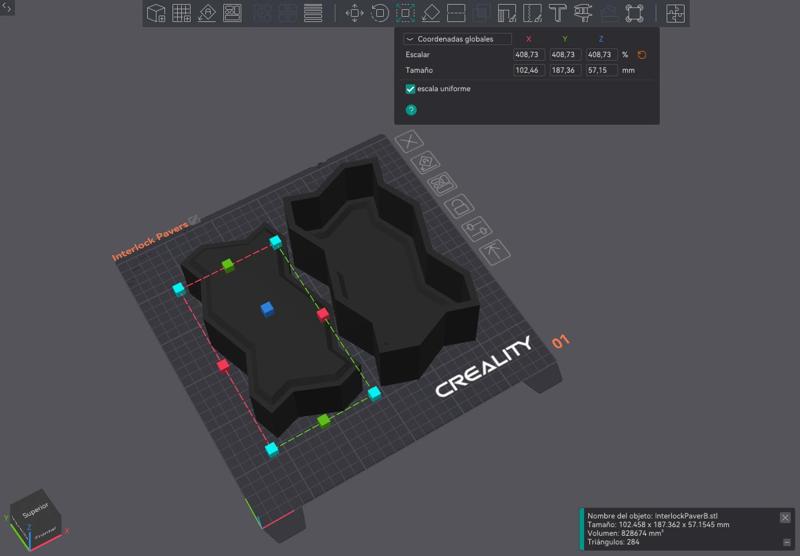Click the Add model cube icon
Screen dimensions: 800x556
click(156, 13)
